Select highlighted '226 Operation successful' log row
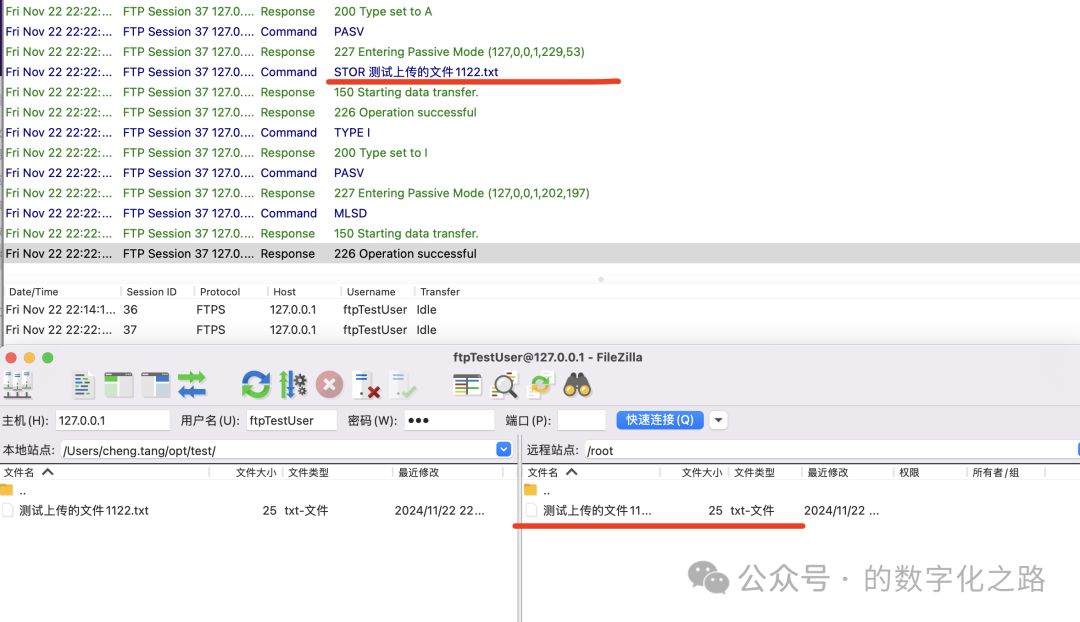The image size is (1080, 622). click(x=542, y=253)
